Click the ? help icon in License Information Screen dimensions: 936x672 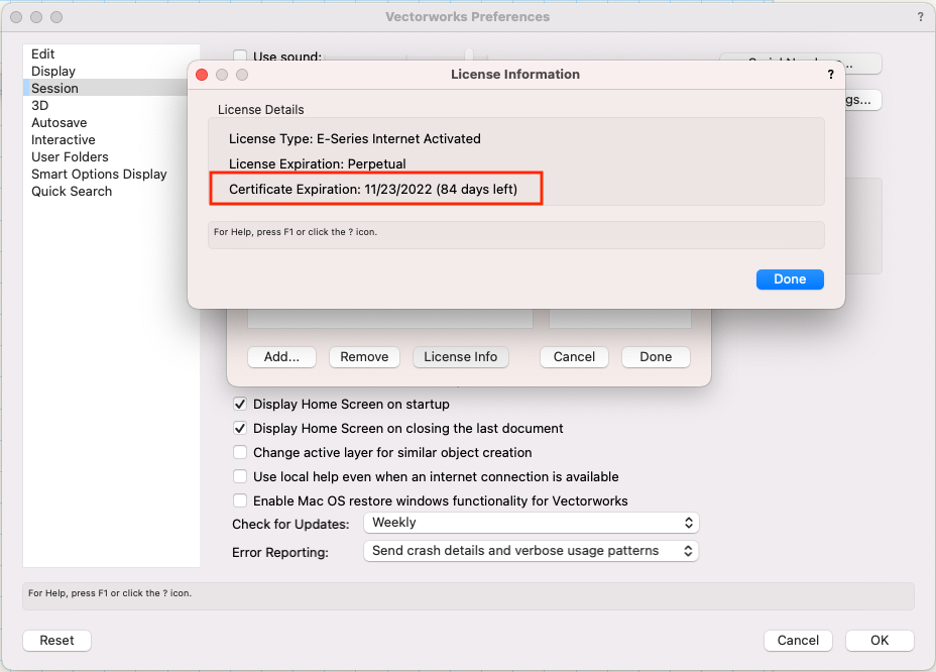[830, 75]
